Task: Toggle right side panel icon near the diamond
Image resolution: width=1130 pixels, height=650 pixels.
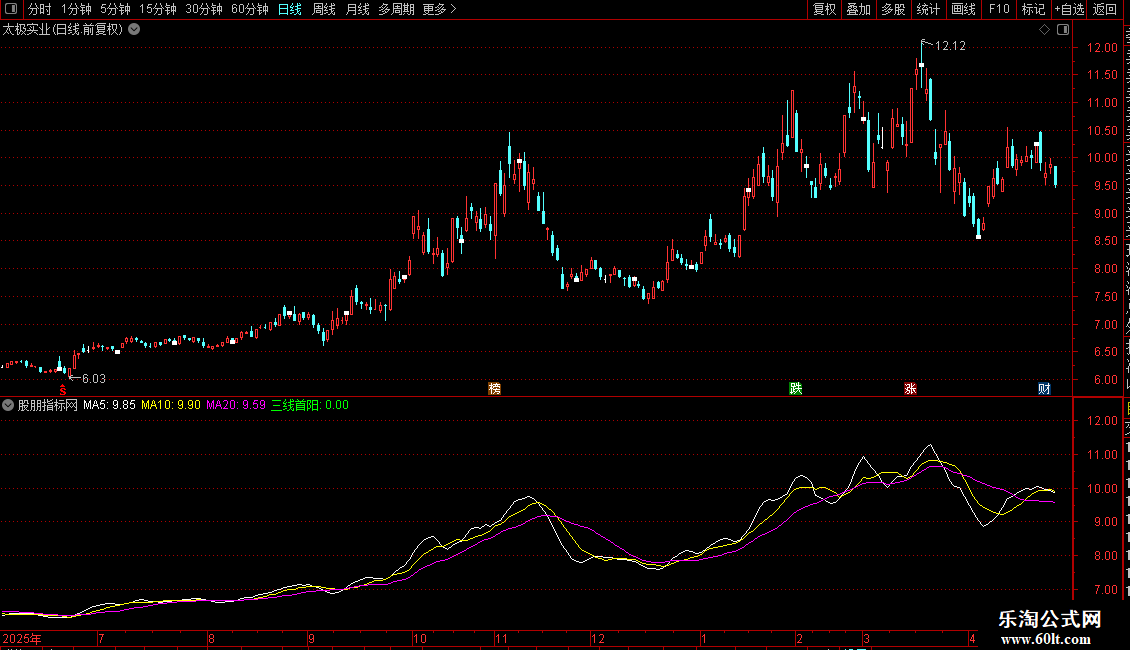Action: pos(1063,30)
